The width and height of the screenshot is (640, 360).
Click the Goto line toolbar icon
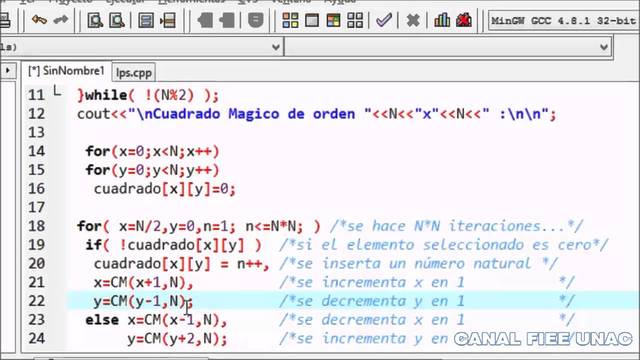[168, 20]
